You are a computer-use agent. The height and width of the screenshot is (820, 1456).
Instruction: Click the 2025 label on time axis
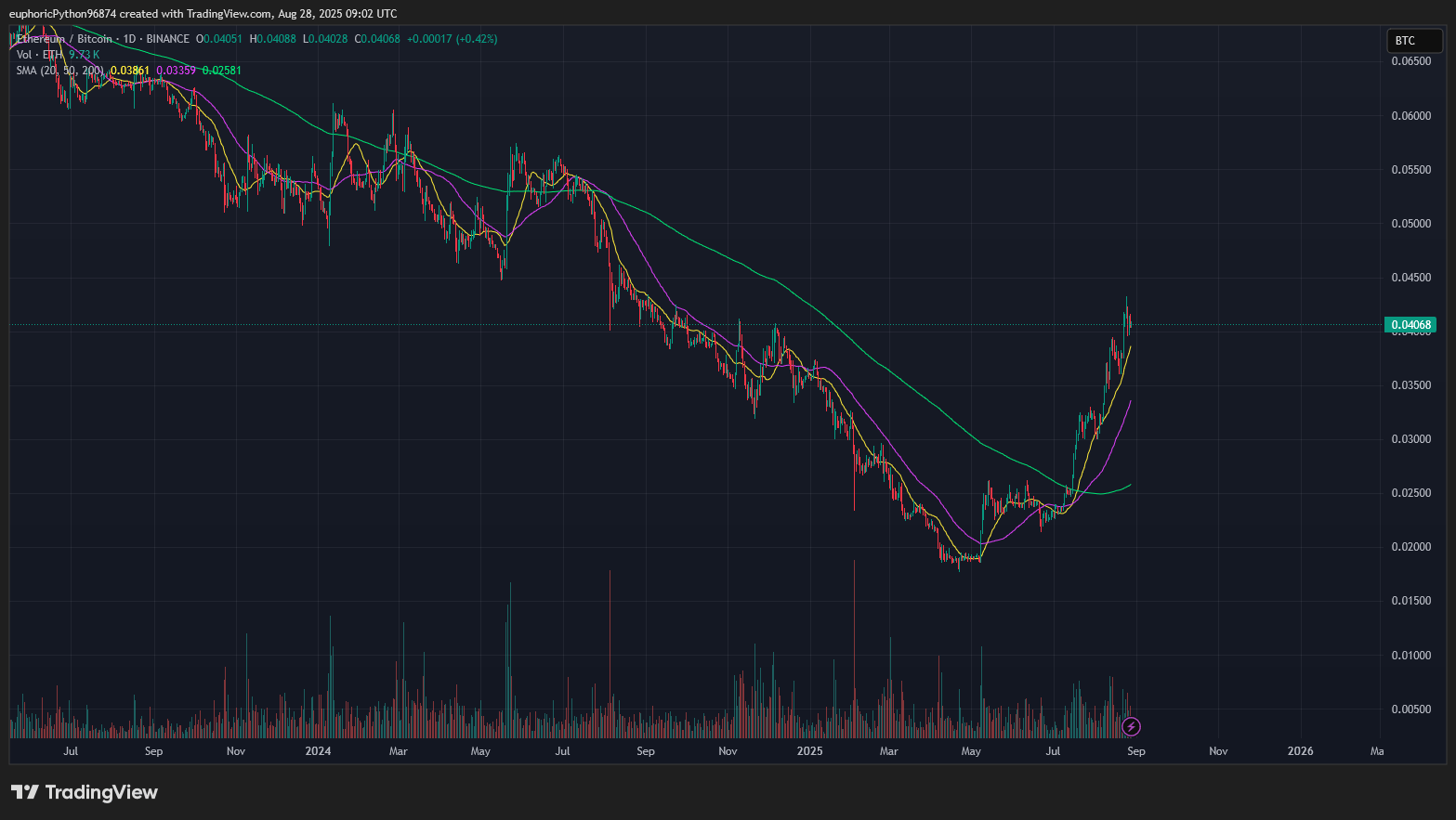pos(809,751)
